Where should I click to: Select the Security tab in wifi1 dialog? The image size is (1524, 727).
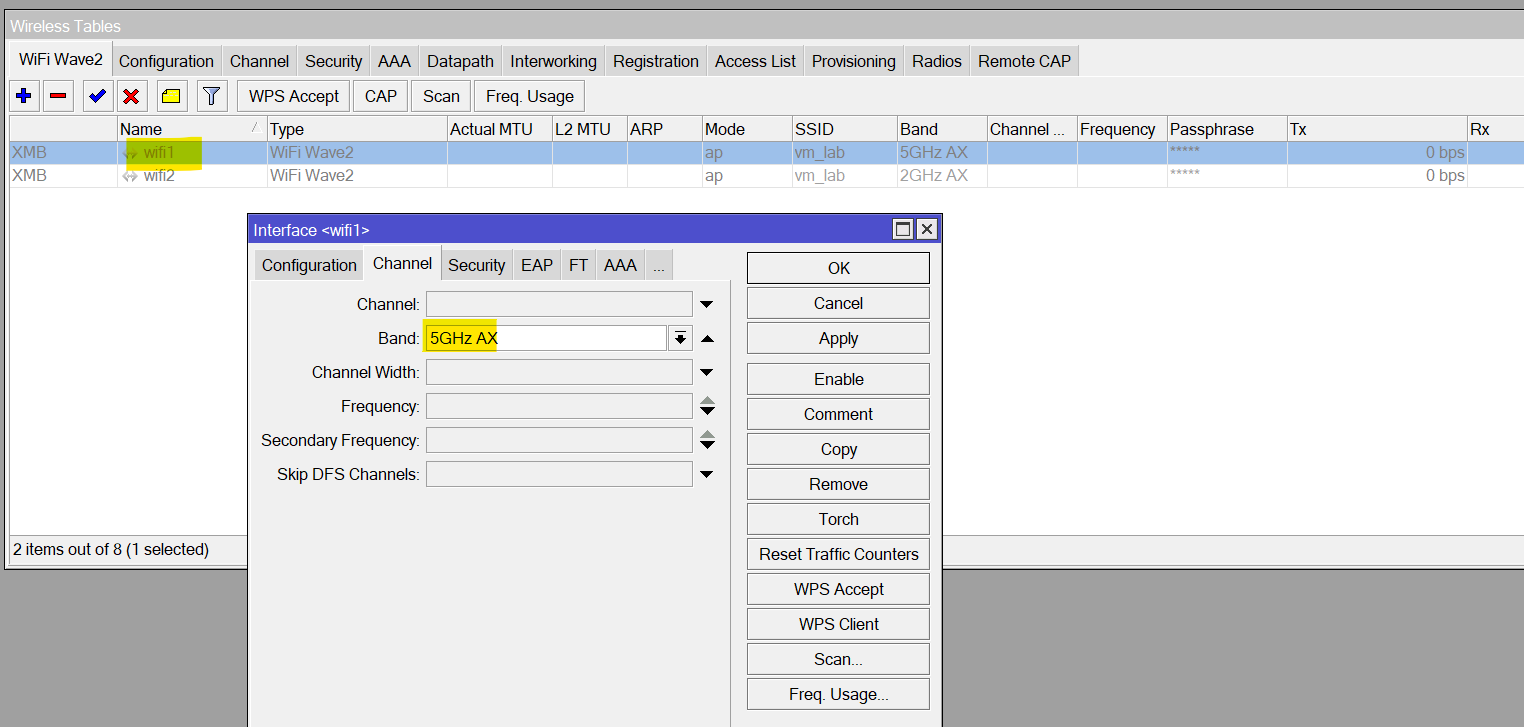pyautogui.click(x=477, y=264)
